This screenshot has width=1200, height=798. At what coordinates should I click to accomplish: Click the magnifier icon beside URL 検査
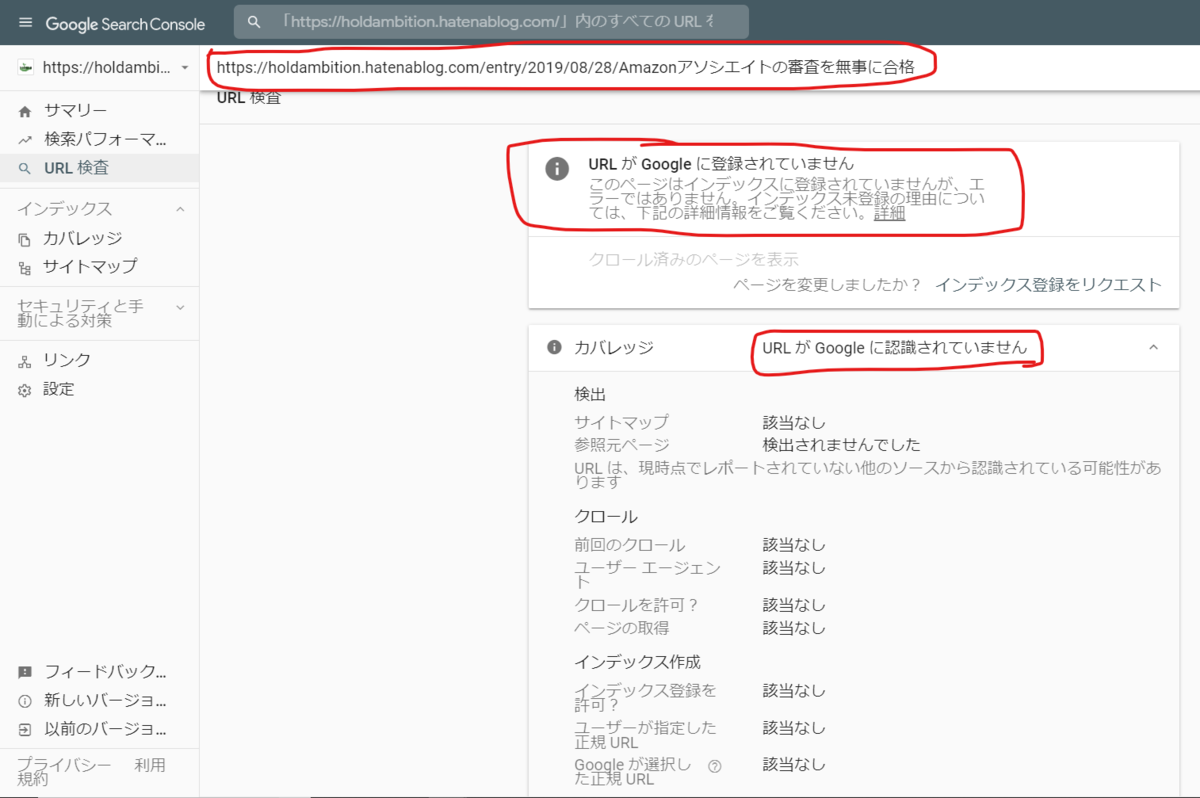(25, 168)
